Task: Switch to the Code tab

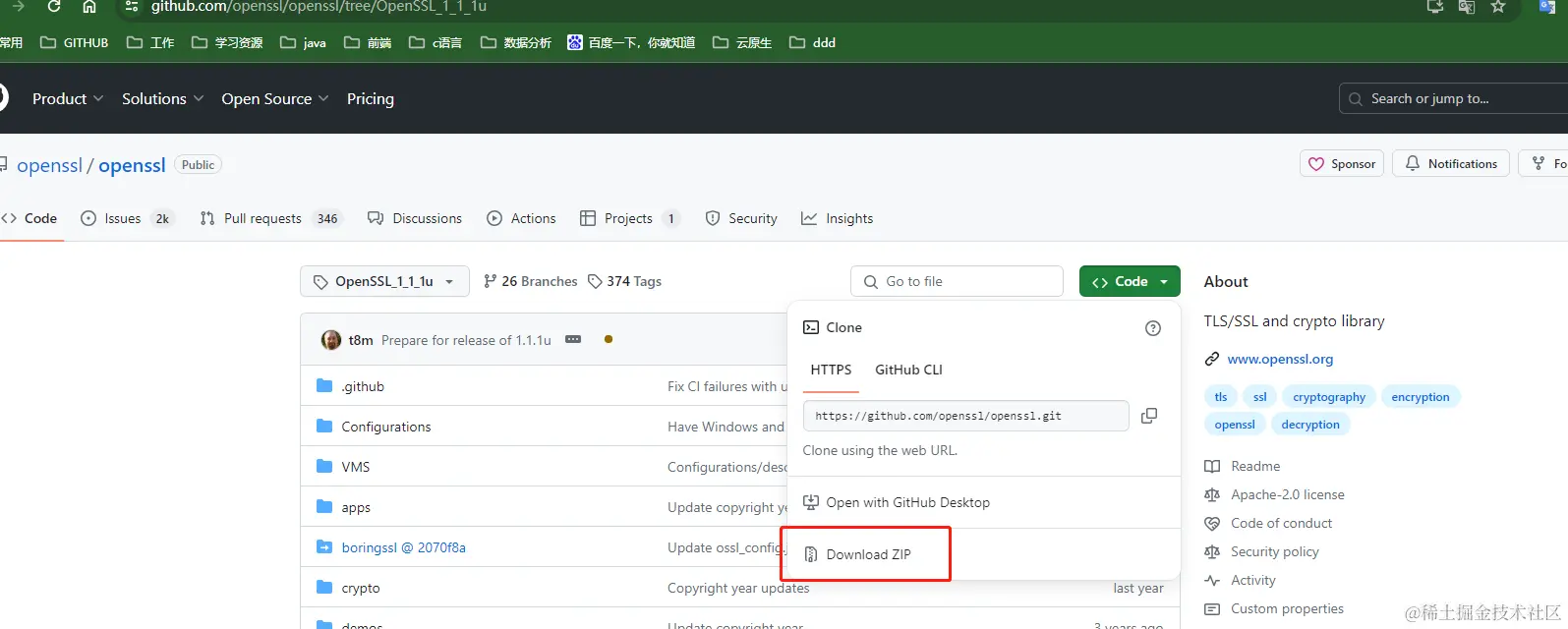Action: pos(29,218)
